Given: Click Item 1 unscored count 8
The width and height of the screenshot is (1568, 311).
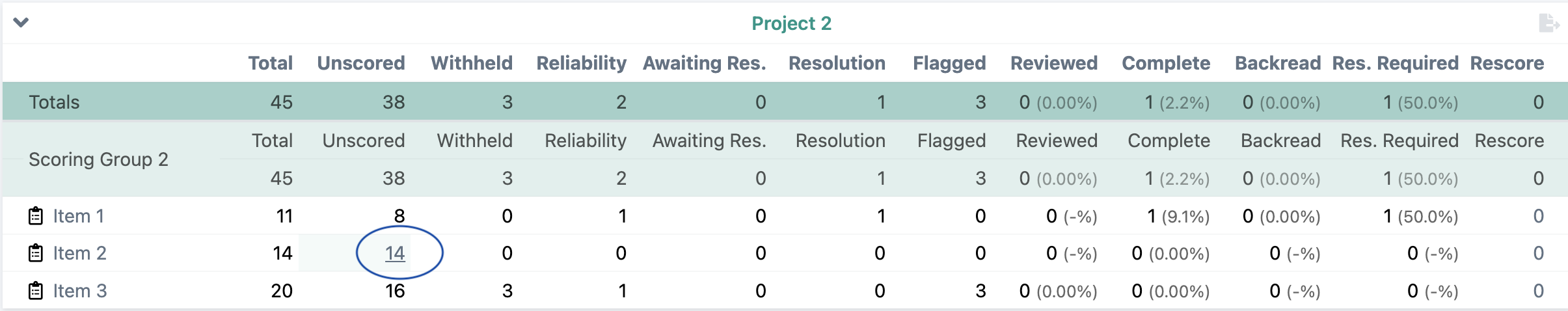Looking at the screenshot, I should [399, 216].
